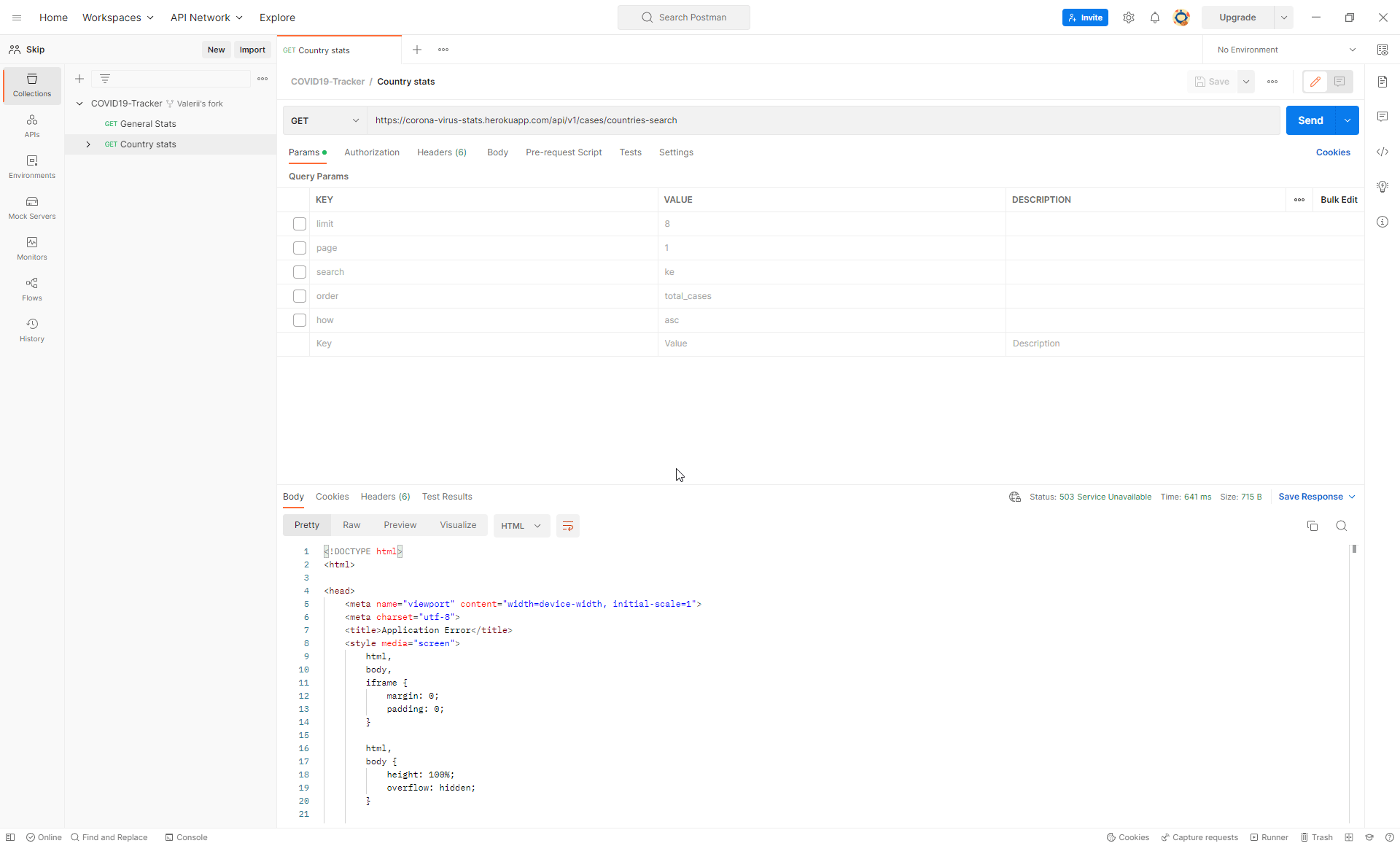Open the Mock Servers panel
This screenshot has height=846, width=1400.
[31, 208]
